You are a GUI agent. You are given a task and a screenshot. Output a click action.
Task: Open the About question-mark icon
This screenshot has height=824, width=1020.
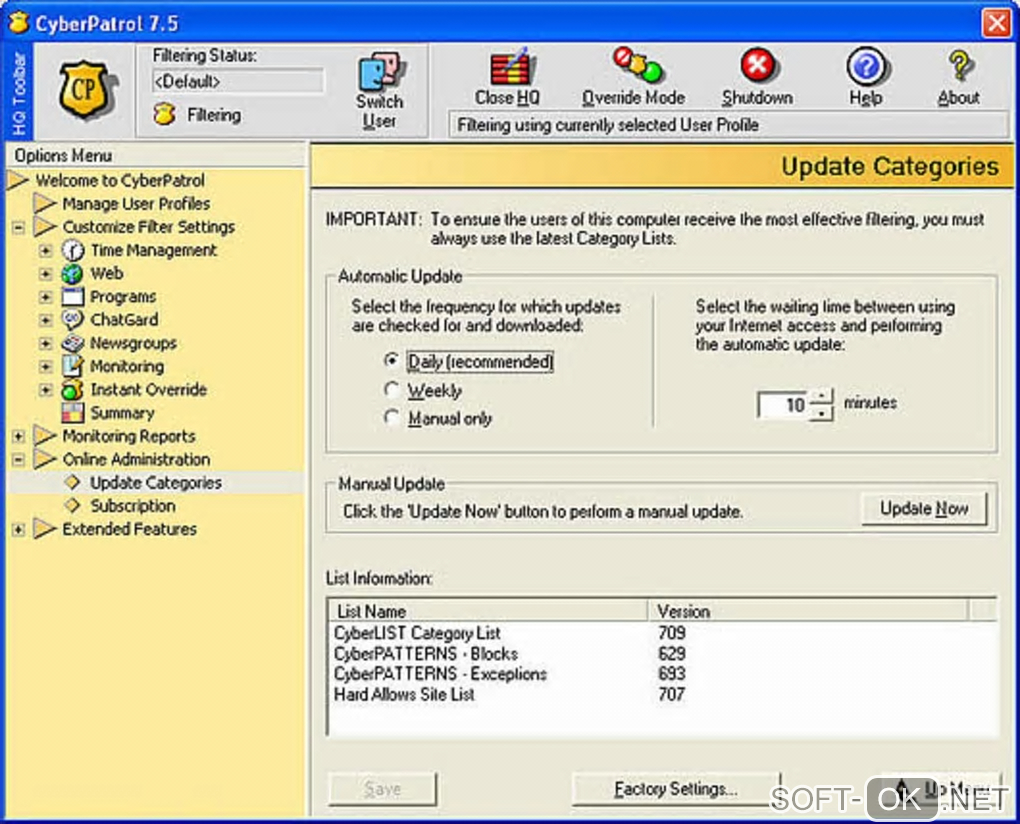[x=960, y=66]
